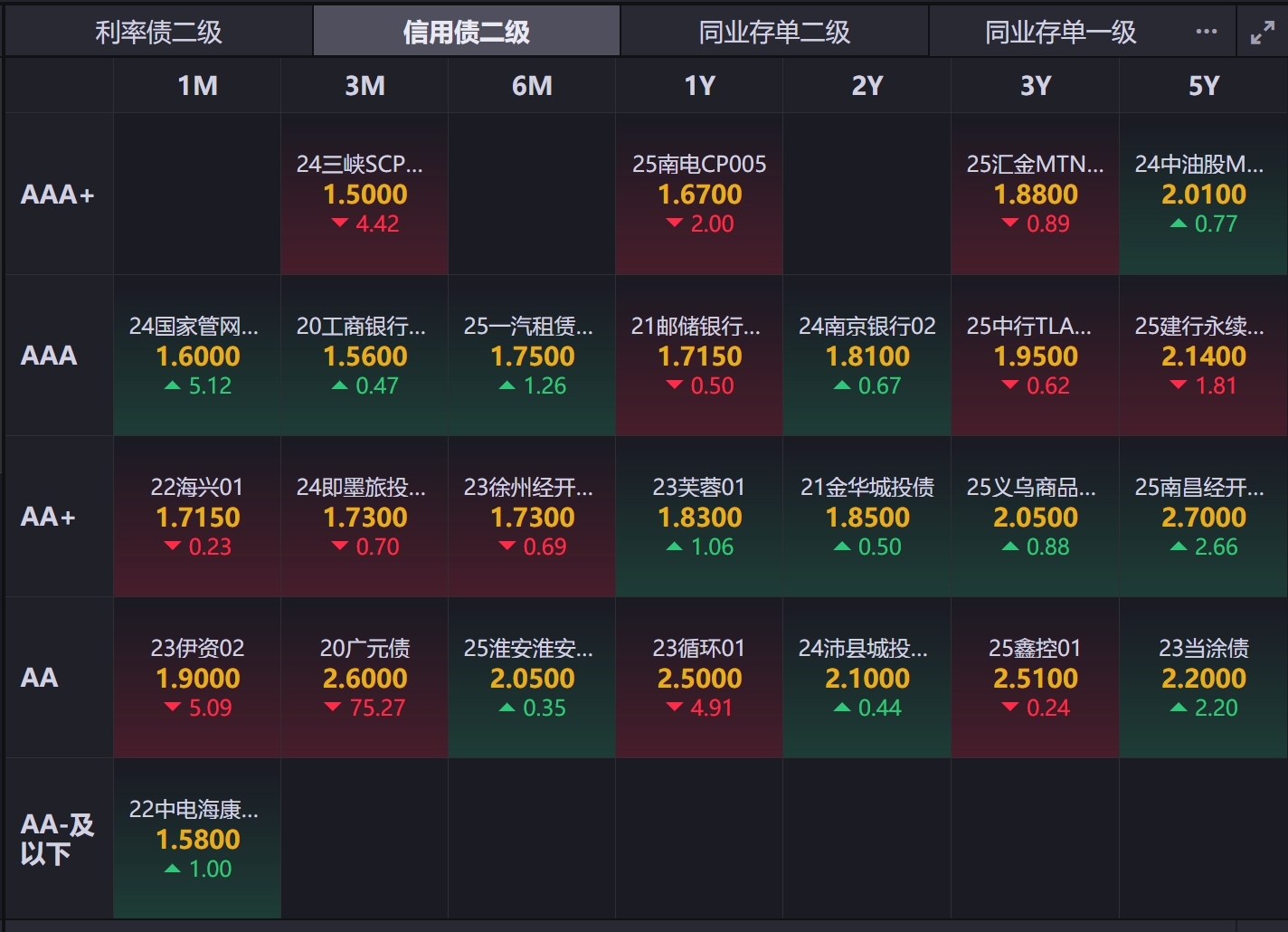Open the 25淮安淮安 bond cell
The height and width of the screenshot is (932, 1288).
532,678
